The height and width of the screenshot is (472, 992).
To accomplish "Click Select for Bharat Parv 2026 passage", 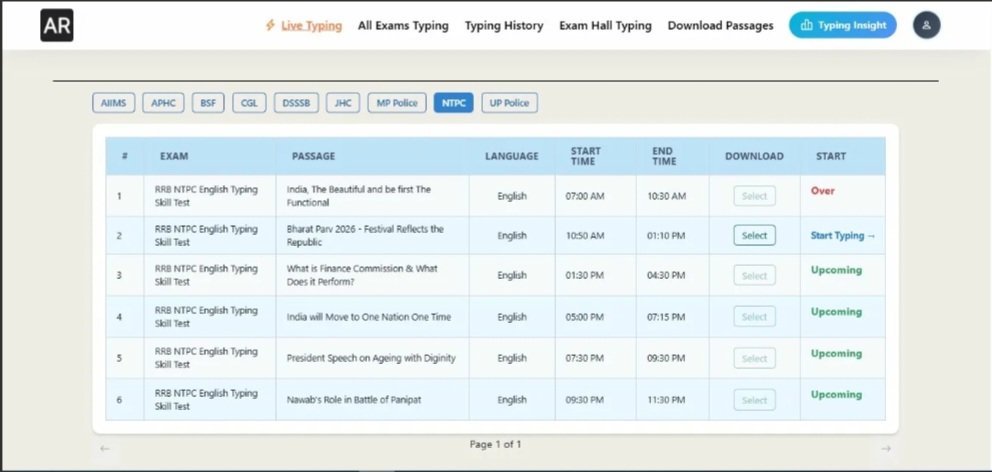I will (754, 235).
